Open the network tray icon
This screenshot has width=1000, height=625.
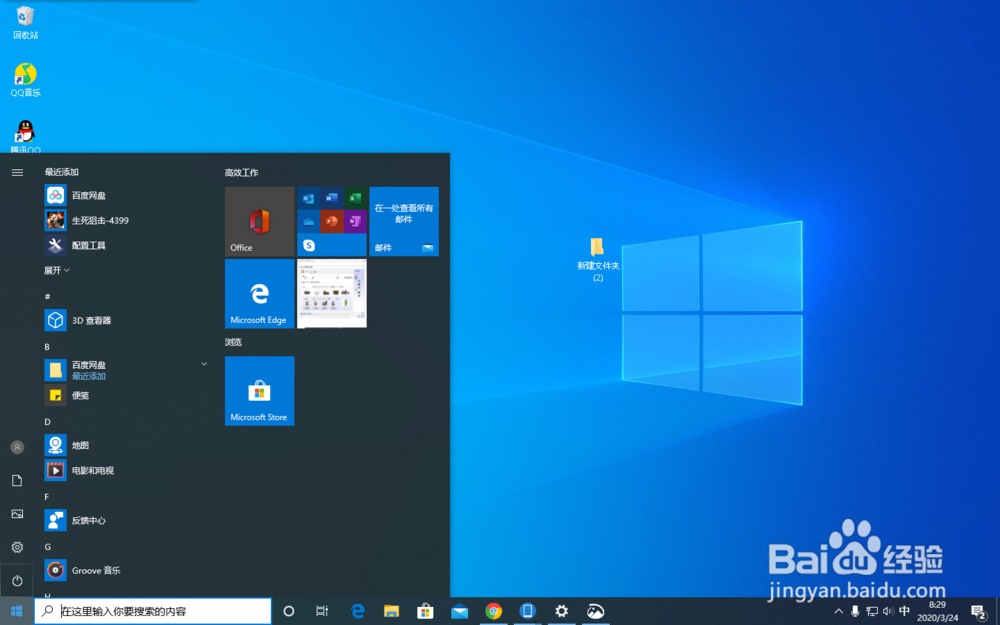click(872, 611)
